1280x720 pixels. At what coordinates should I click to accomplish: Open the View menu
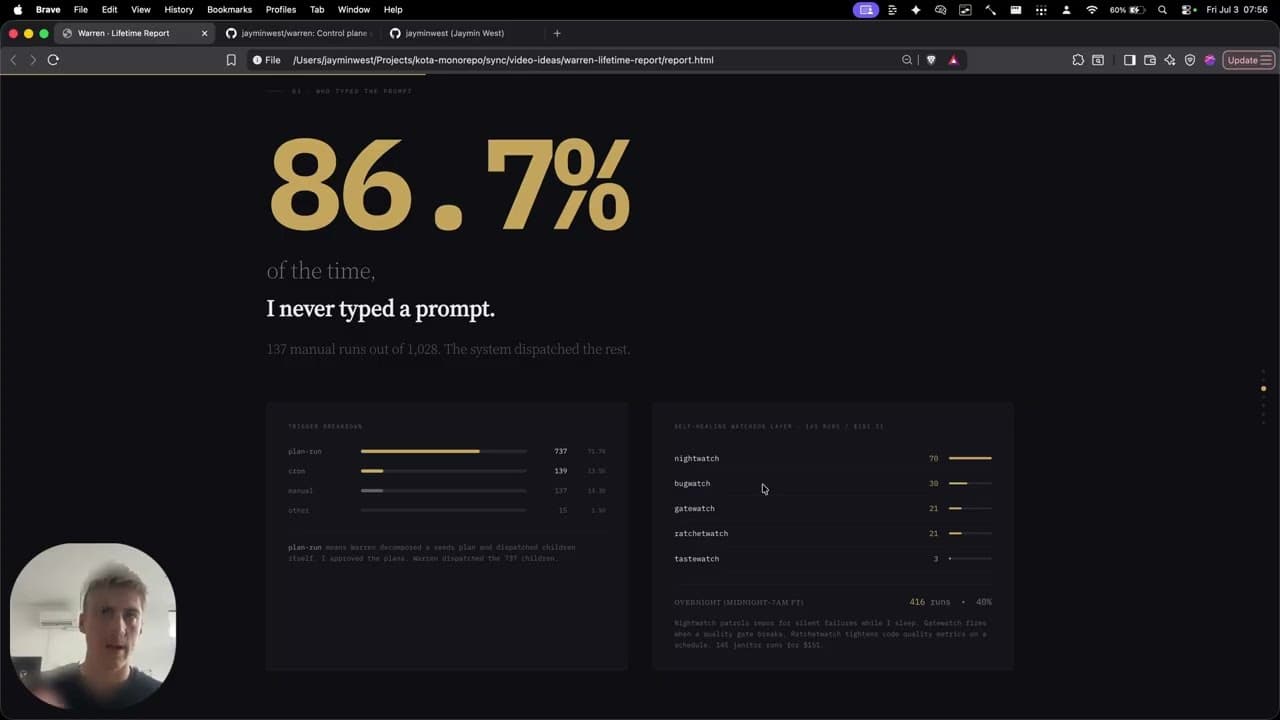[141, 9]
